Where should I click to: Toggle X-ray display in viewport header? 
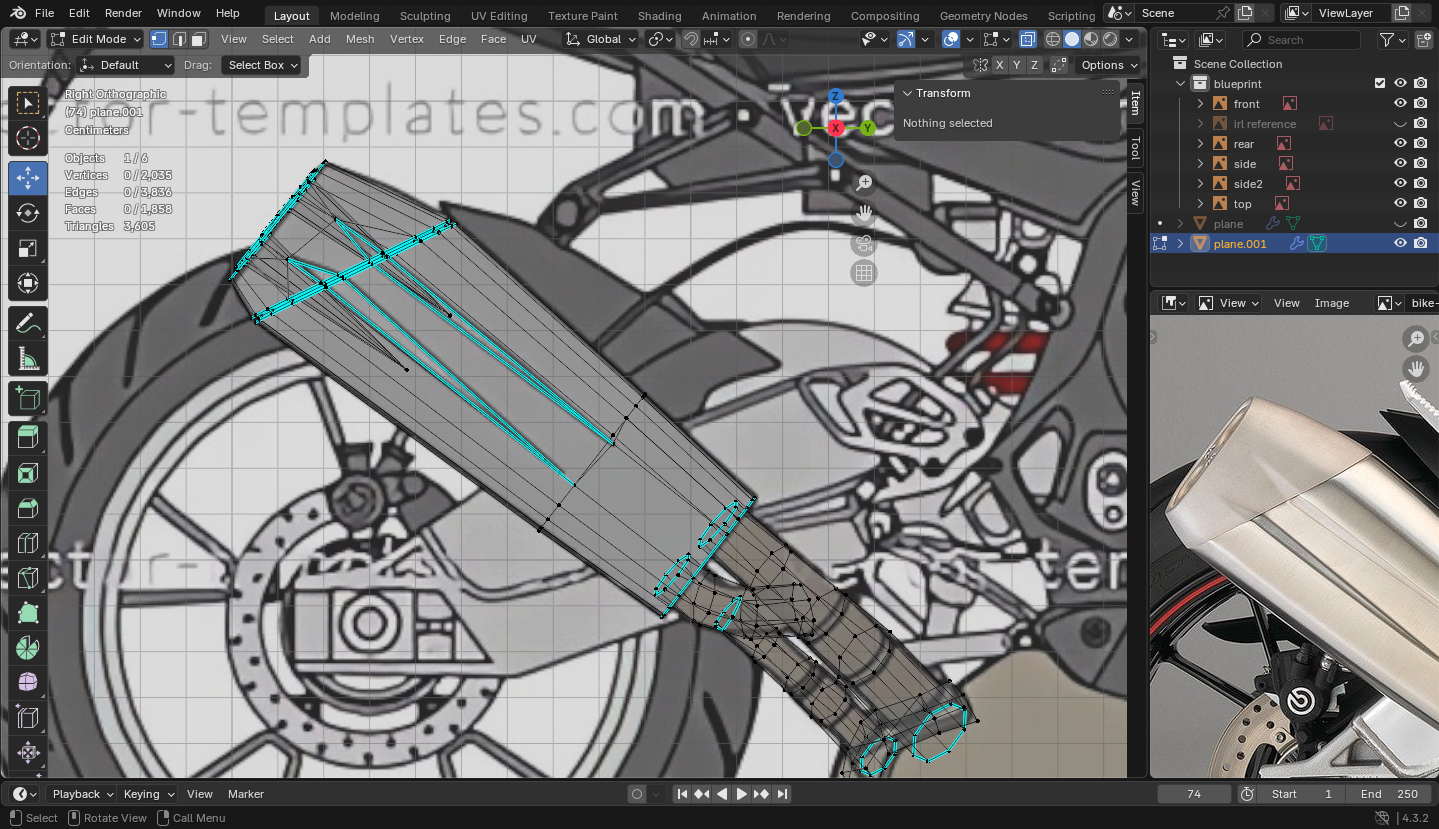[1027, 39]
